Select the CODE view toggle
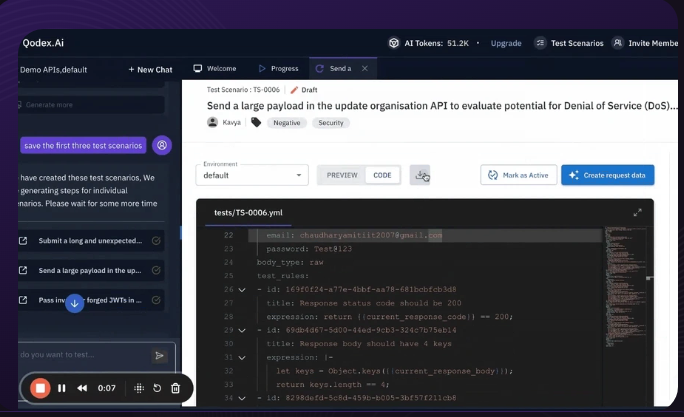This screenshot has height=417, width=684. pos(382,175)
